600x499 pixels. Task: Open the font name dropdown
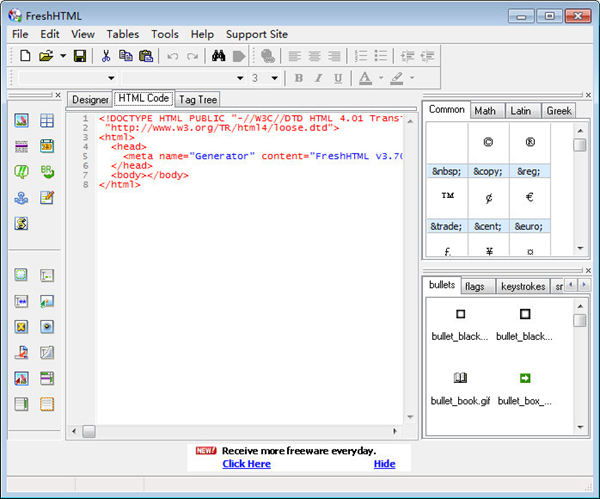240,78
